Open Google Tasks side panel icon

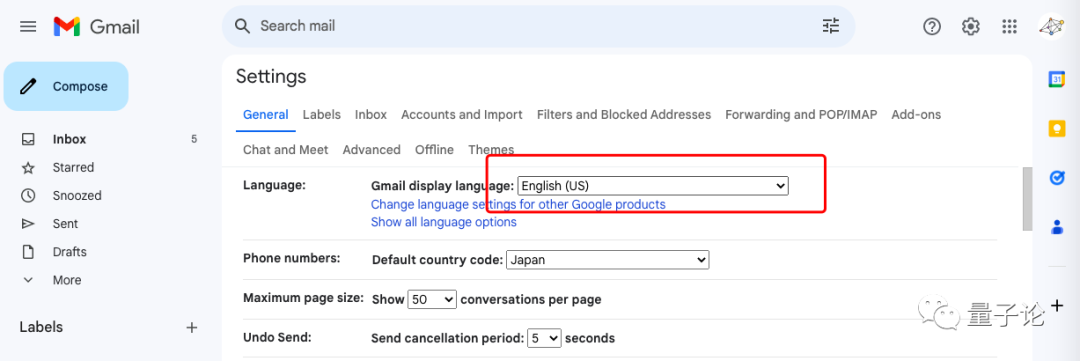(x=1057, y=178)
